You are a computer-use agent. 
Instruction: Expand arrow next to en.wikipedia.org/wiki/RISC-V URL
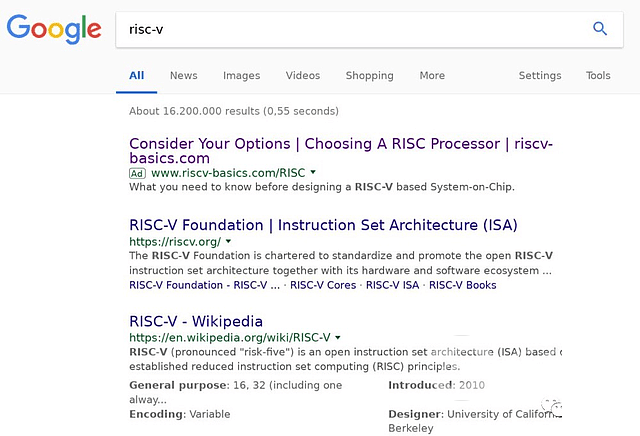(338, 337)
